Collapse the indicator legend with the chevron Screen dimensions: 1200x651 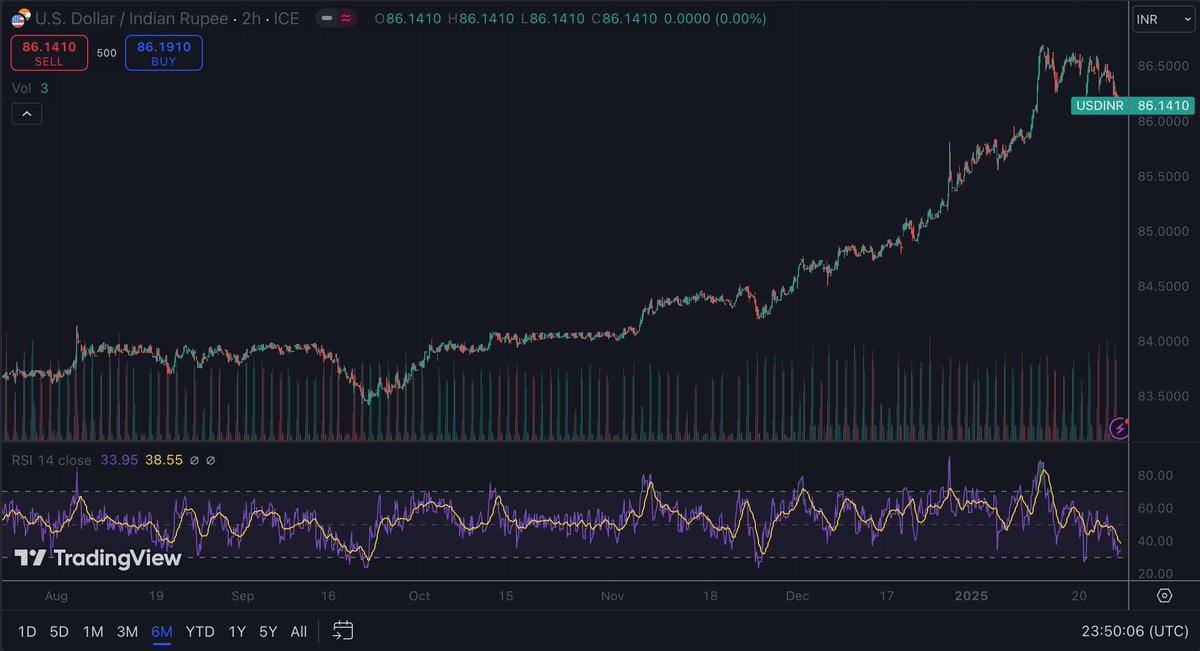[x=26, y=114]
